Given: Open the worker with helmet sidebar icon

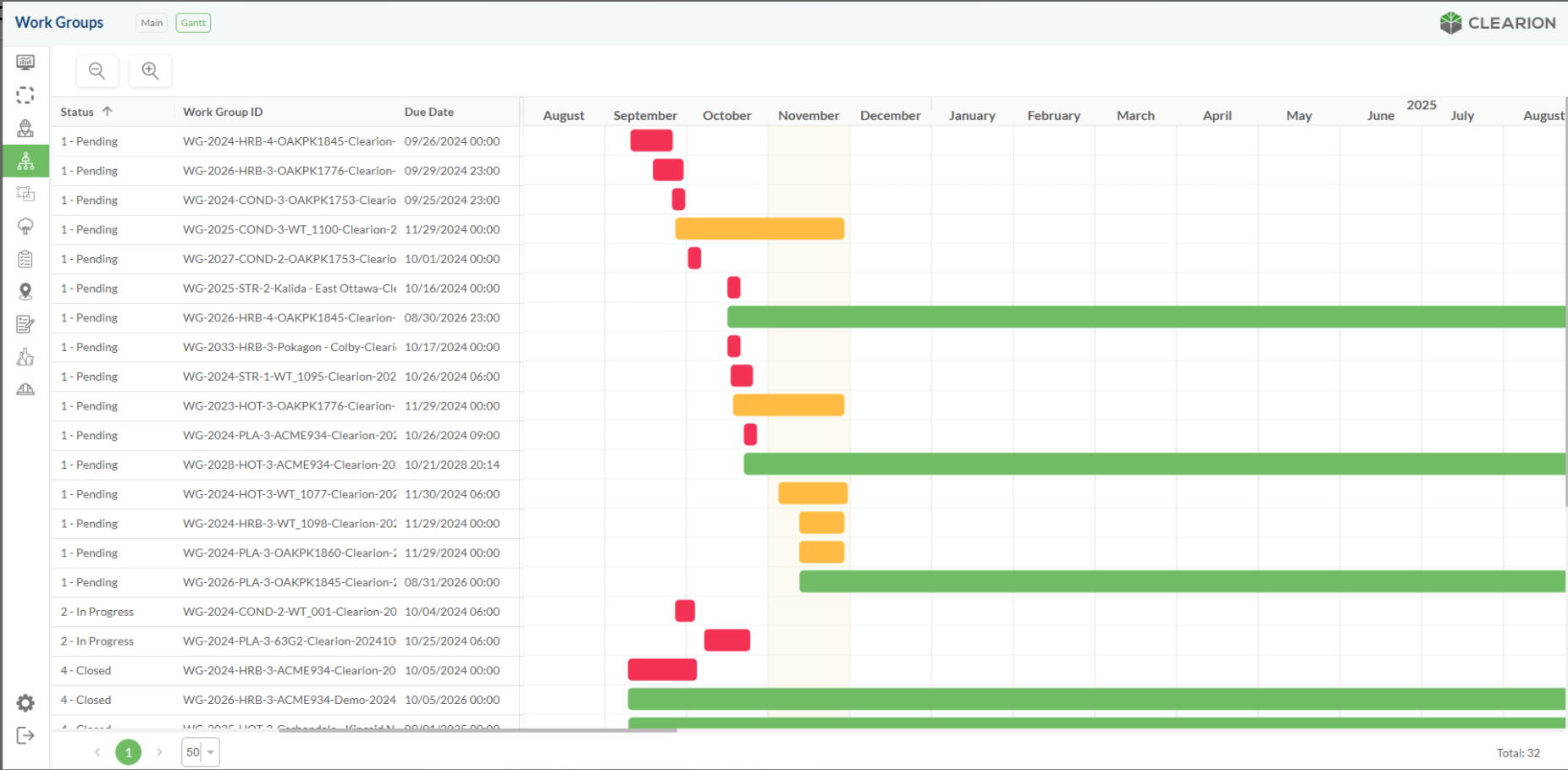Looking at the screenshot, I should tap(25, 129).
